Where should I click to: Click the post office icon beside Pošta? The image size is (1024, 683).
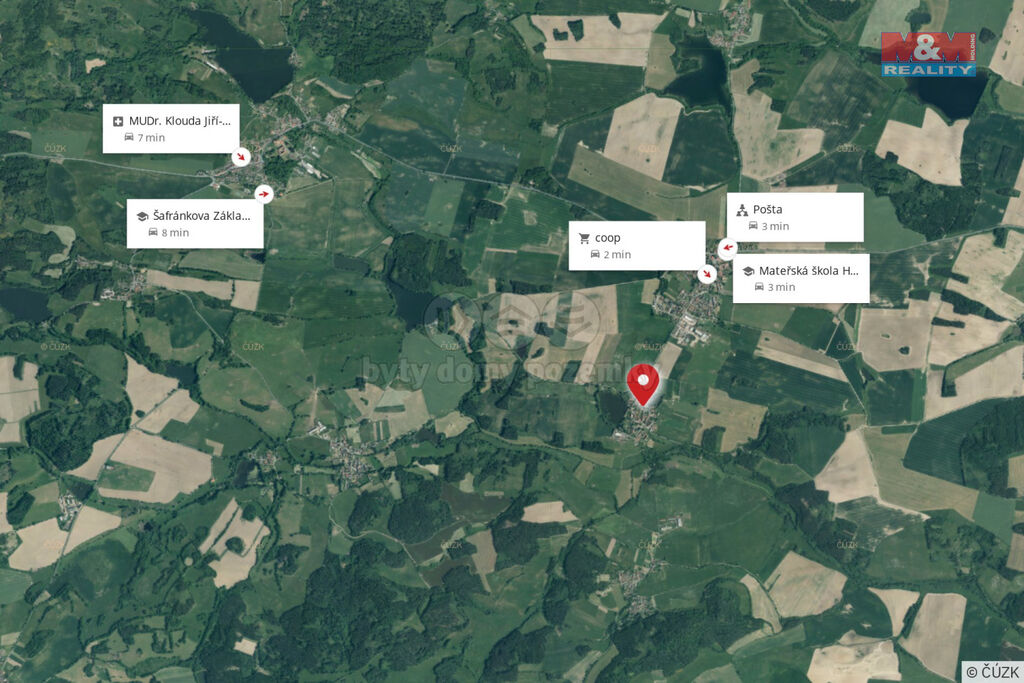[x=742, y=210]
